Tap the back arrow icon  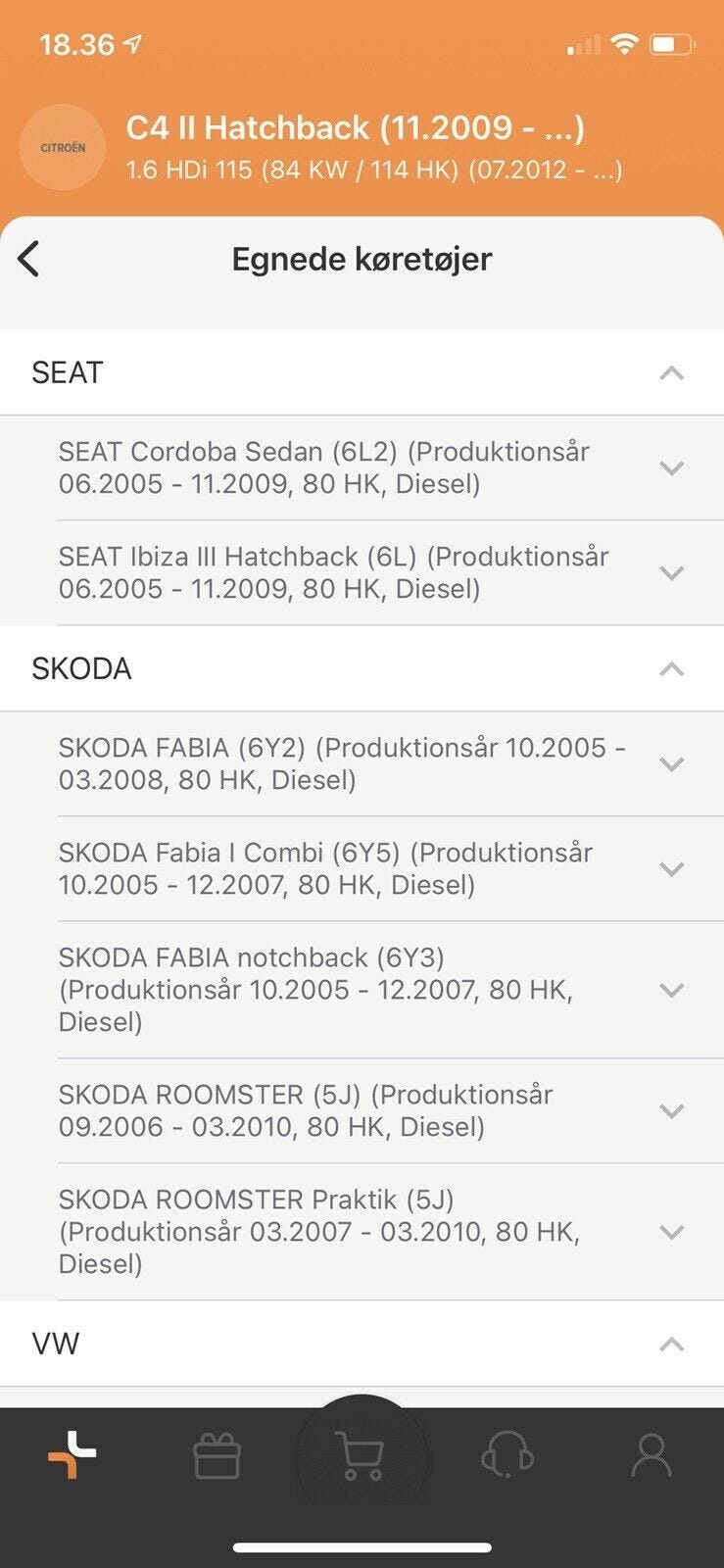click(x=29, y=260)
